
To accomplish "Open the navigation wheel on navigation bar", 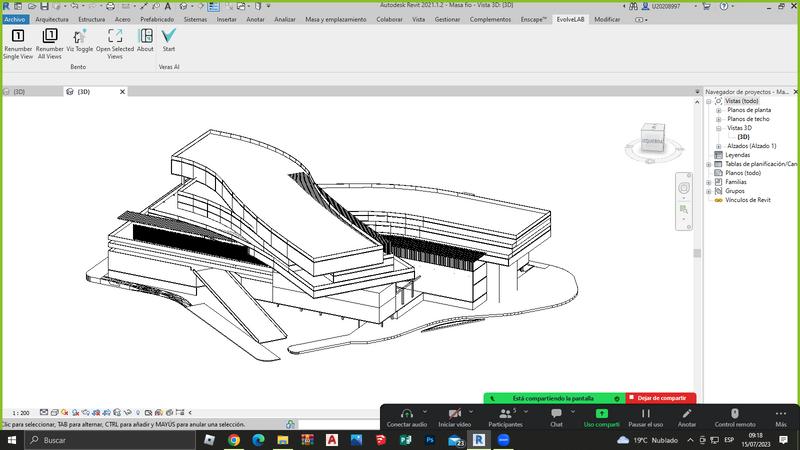I will [x=684, y=188].
